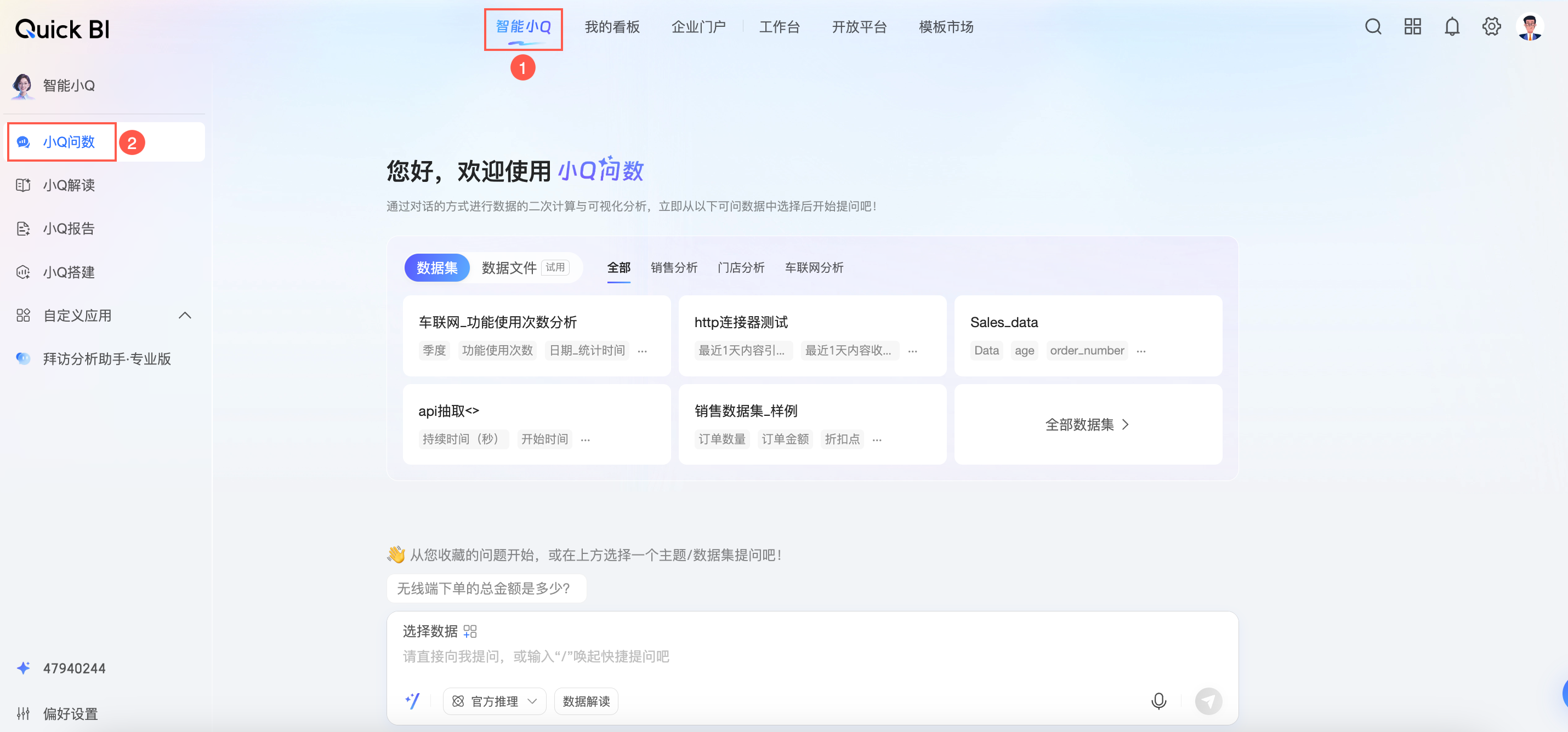
Task: Send the question with paper-plane button
Action: coord(1208,701)
